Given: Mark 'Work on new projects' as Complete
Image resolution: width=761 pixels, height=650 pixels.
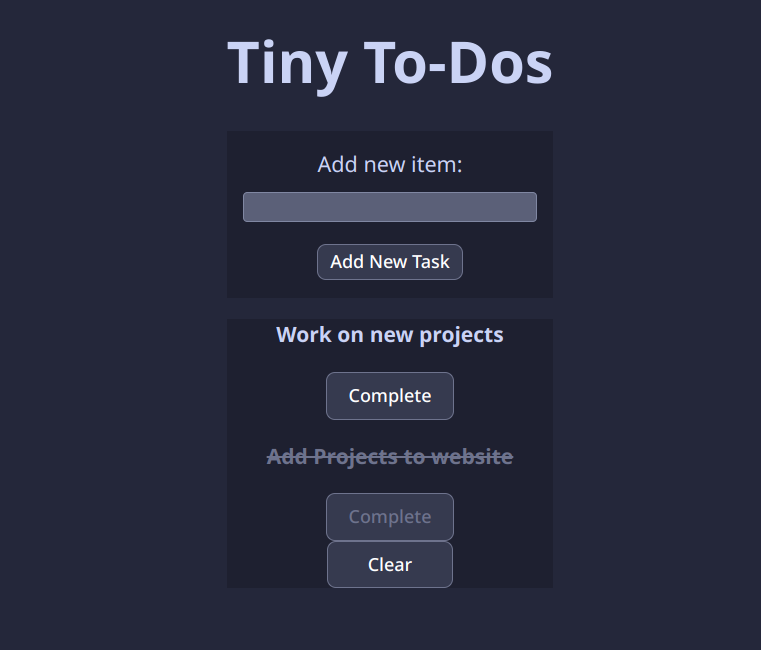Looking at the screenshot, I should (390, 396).
